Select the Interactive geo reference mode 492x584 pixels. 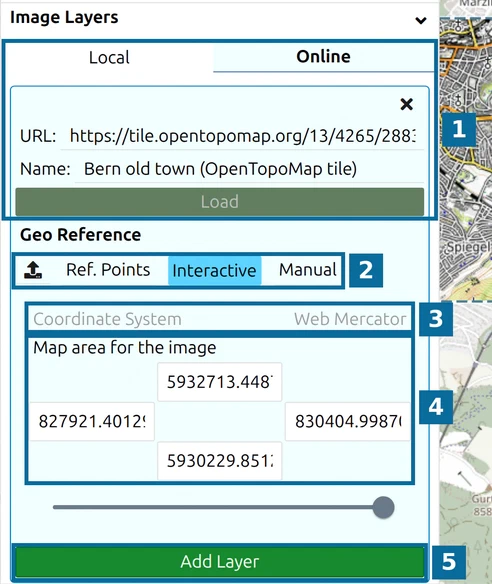(215, 270)
